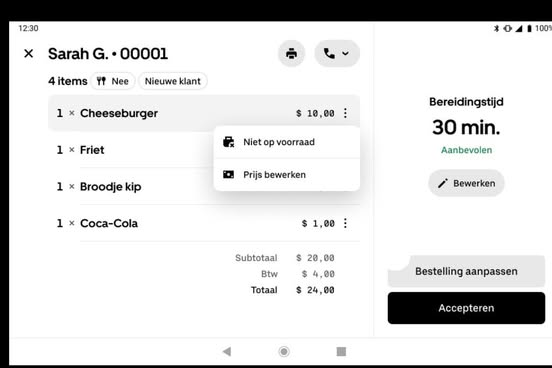Tap the Android recents square button
Viewport: 552px width, 368px height.
[x=341, y=351]
